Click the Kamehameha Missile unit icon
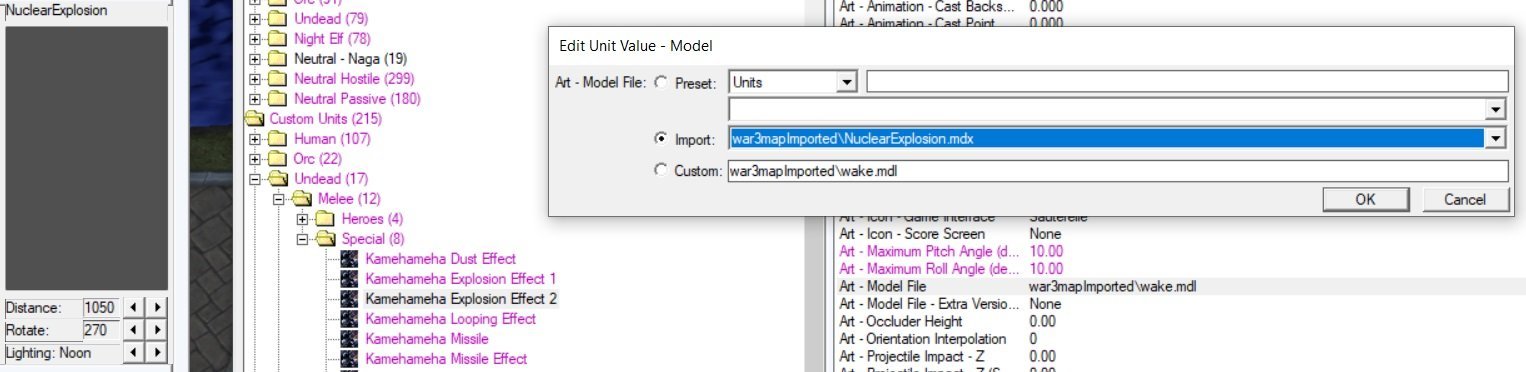Viewport: 1526px width, 372px height. pos(350,339)
